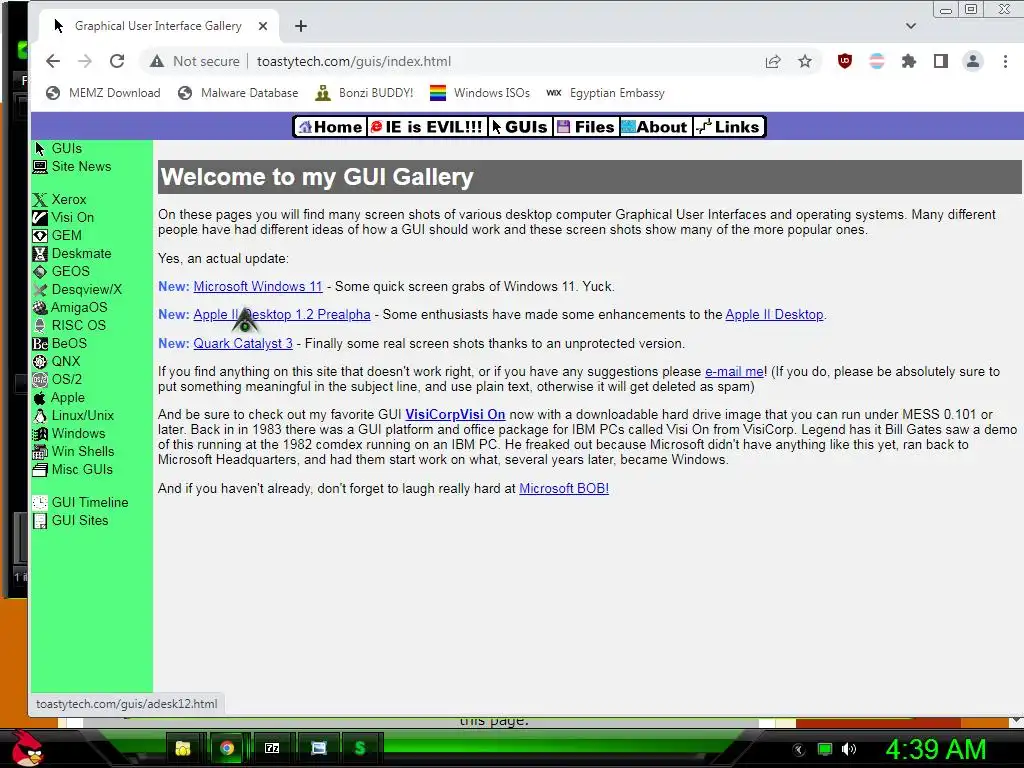Go to Home in the site navigation bar

(x=330, y=127)
